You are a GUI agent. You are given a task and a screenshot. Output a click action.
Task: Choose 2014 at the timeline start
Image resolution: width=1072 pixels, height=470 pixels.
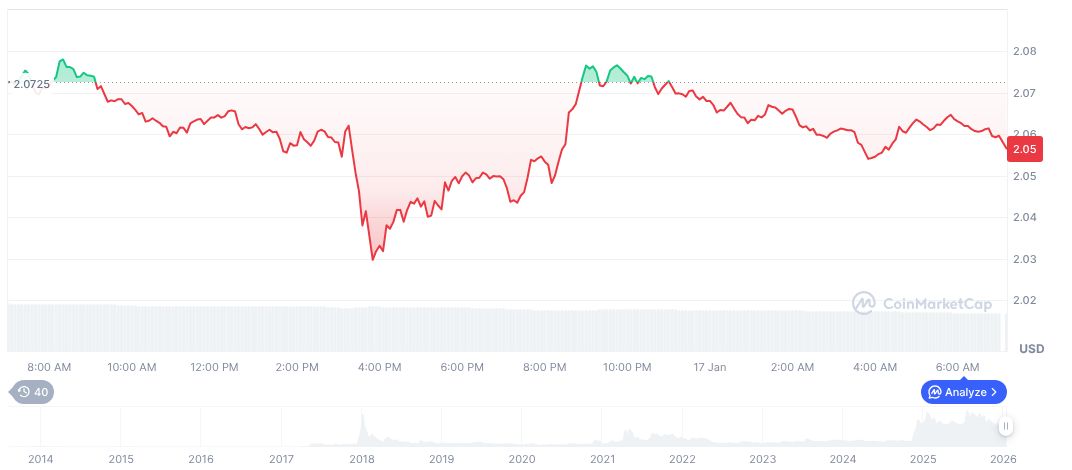(x=41, y=459)
